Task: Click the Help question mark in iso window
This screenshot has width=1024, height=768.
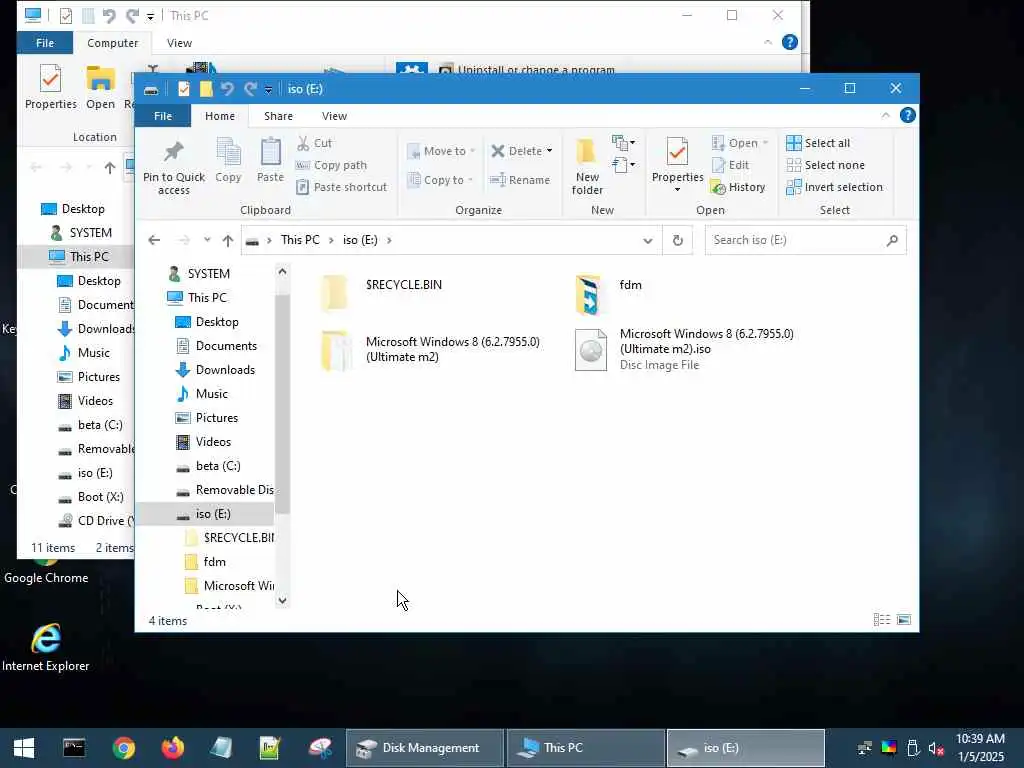Action: pyautogui.click(x=907, y=116)
